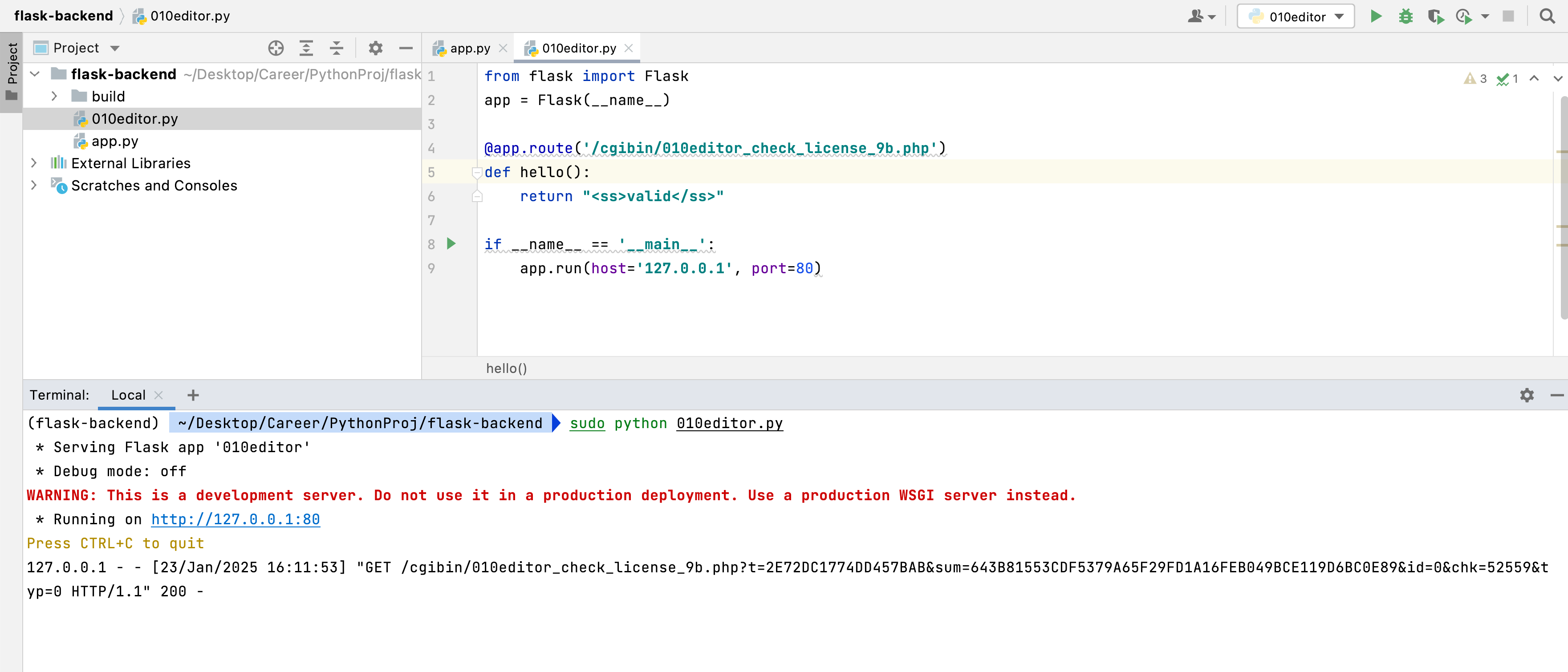
Task: Open Search Everywhere magnifier
Action: pyautogui.click(x=1547, y=16)
